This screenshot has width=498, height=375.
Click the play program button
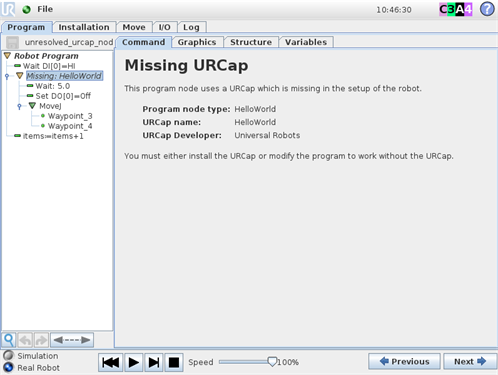[133, 362]
